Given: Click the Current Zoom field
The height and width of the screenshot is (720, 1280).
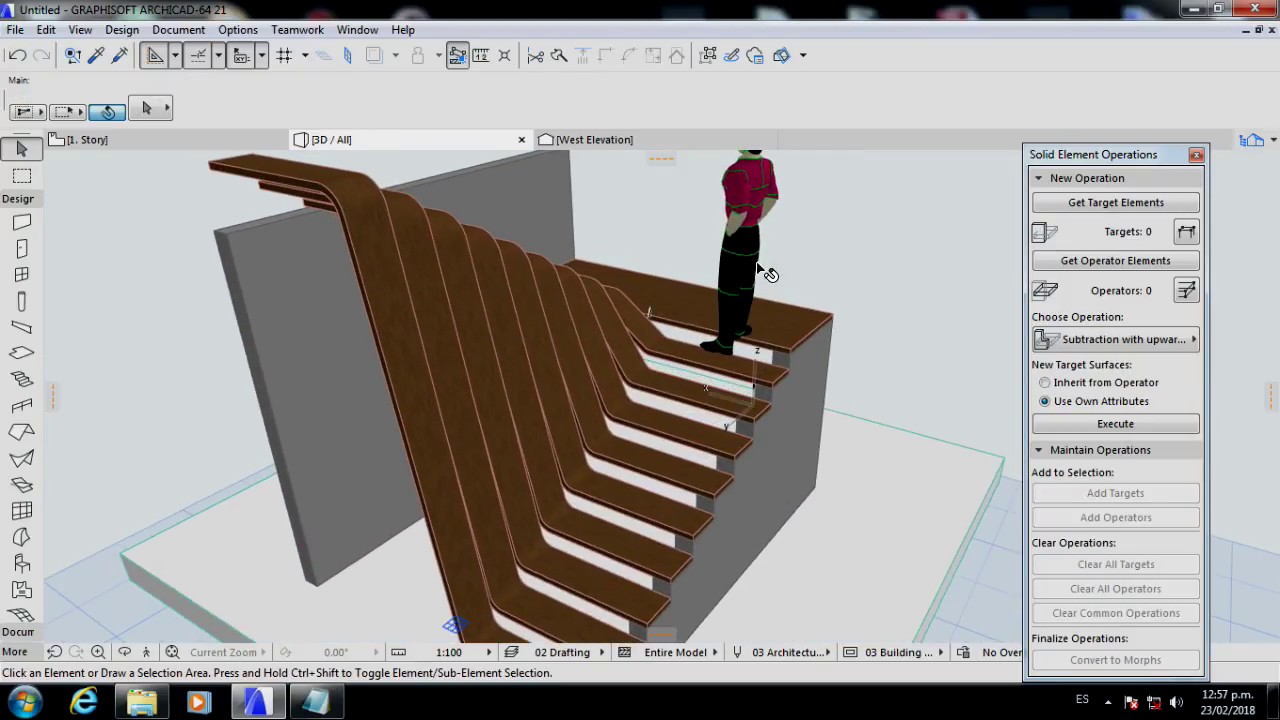Looking at the screenshot, I should tap(224, 652).
